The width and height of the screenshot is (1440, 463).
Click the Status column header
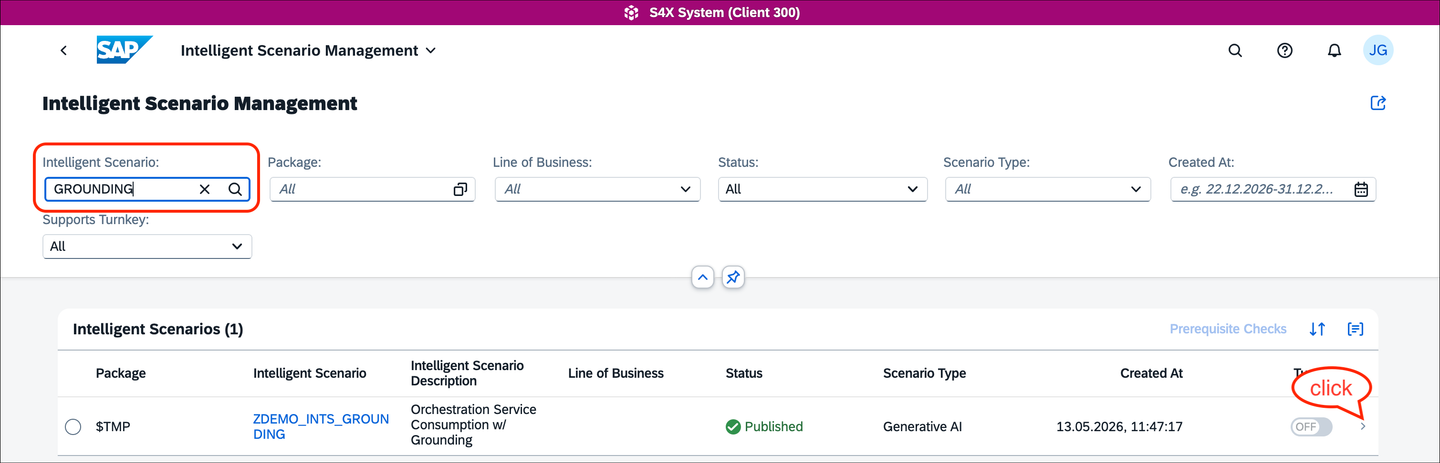[x=744, y=373]
